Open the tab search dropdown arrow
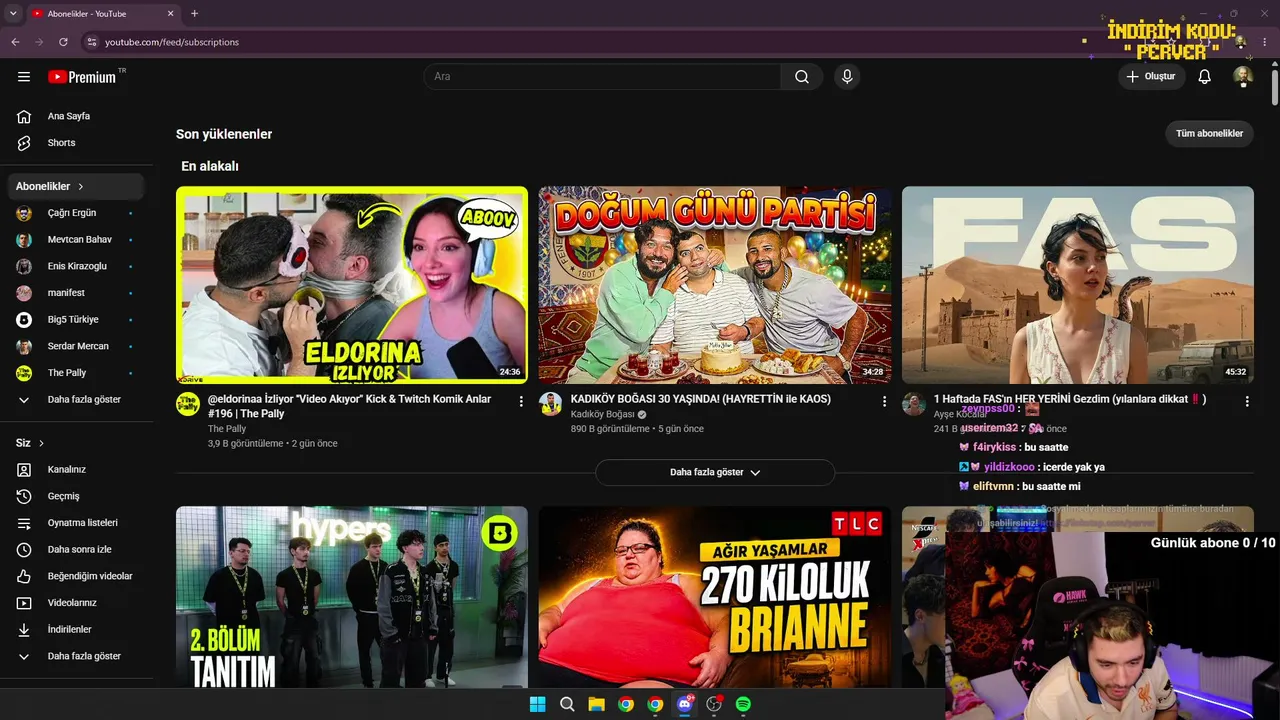 [11, 14]
